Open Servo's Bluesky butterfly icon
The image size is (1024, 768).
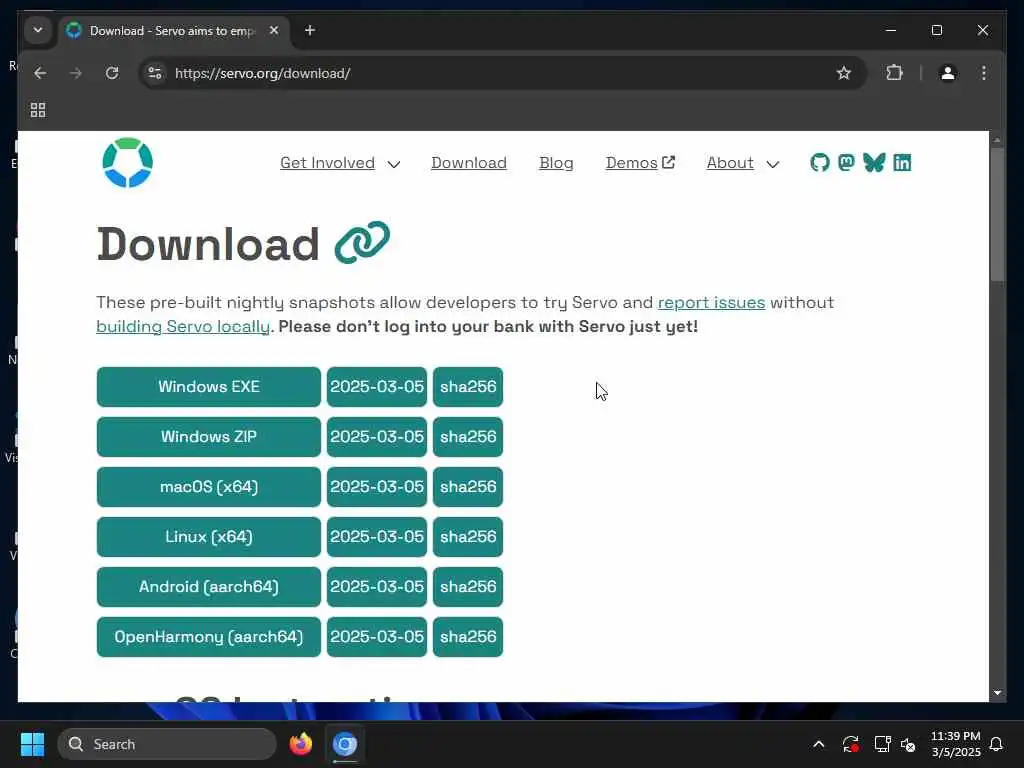[x=874, y=163]
